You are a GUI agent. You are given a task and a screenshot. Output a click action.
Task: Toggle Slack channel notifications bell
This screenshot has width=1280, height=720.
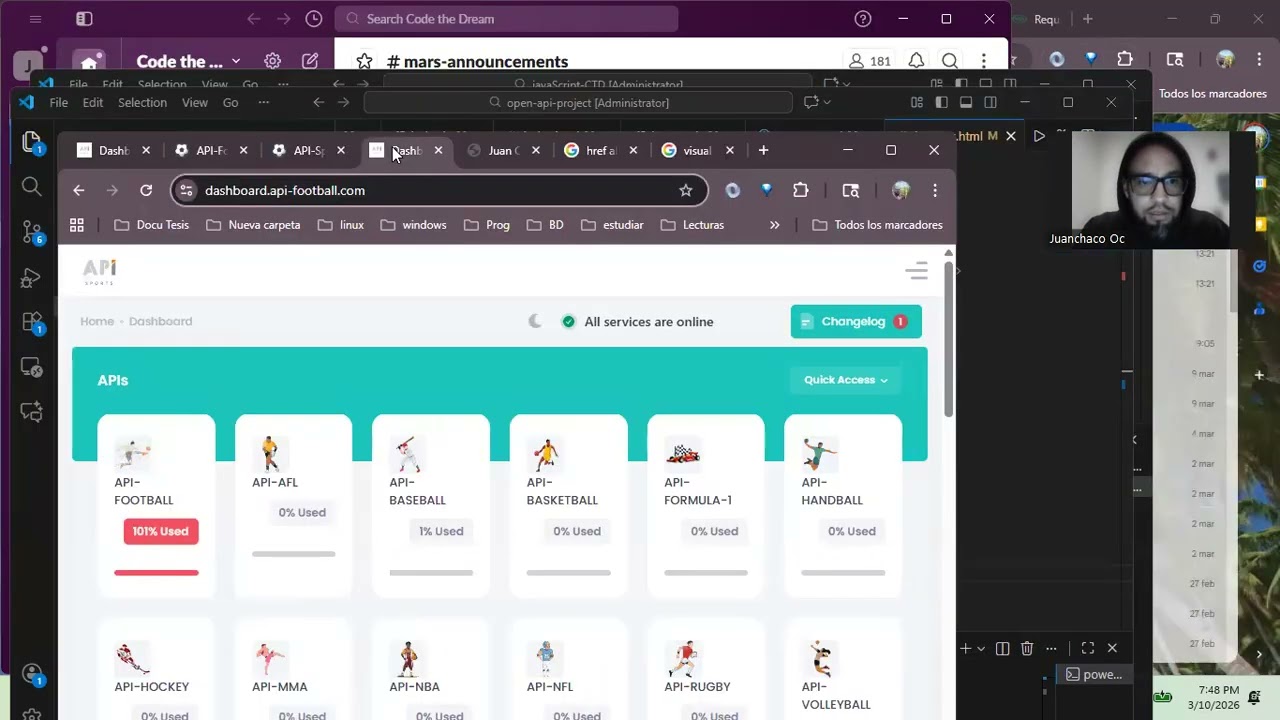click(916, 61)
